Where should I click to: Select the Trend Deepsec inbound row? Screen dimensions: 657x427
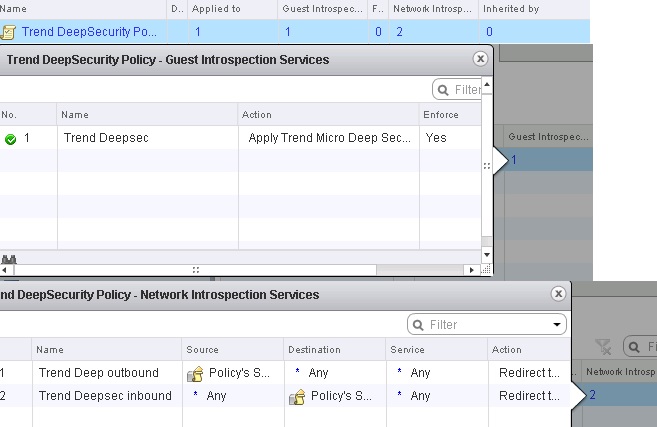105,396
